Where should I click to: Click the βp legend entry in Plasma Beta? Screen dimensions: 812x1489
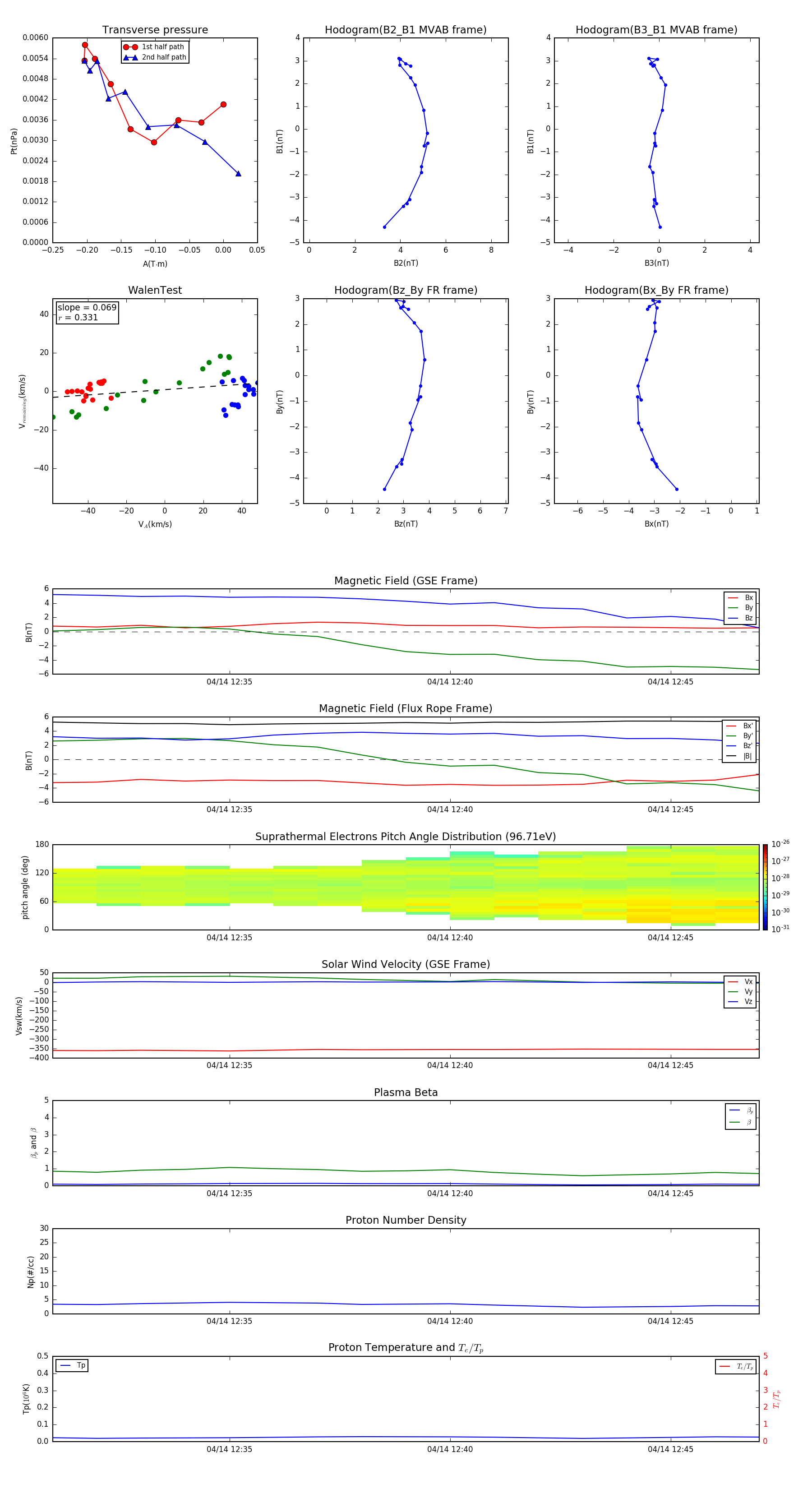(x=741, y=1110)
